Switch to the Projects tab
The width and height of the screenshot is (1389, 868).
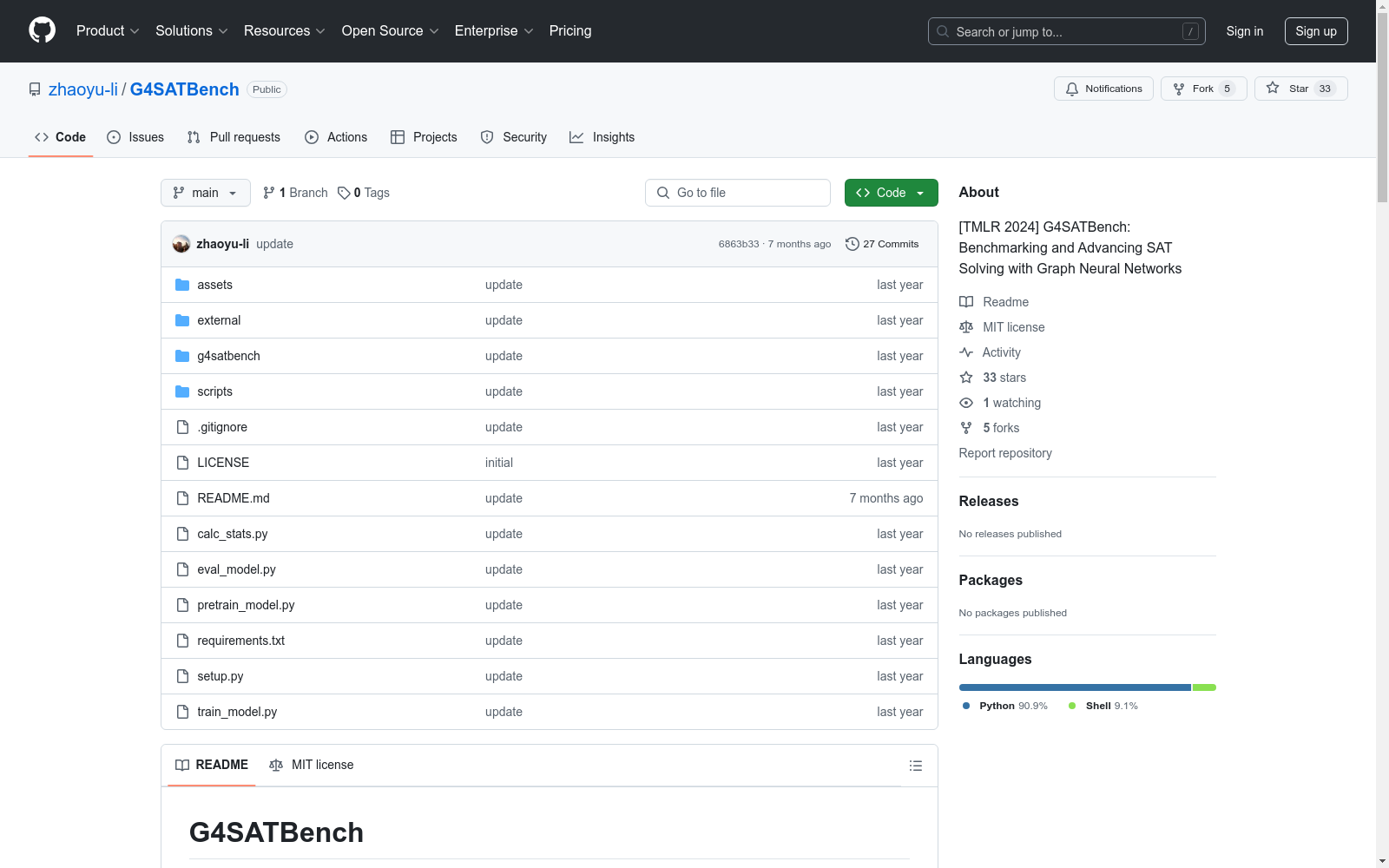424,137
